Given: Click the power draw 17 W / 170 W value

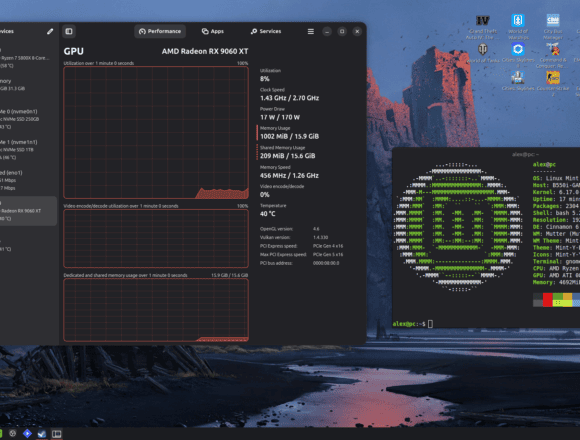Looking at the screenshot, I should tap(280, 117).
